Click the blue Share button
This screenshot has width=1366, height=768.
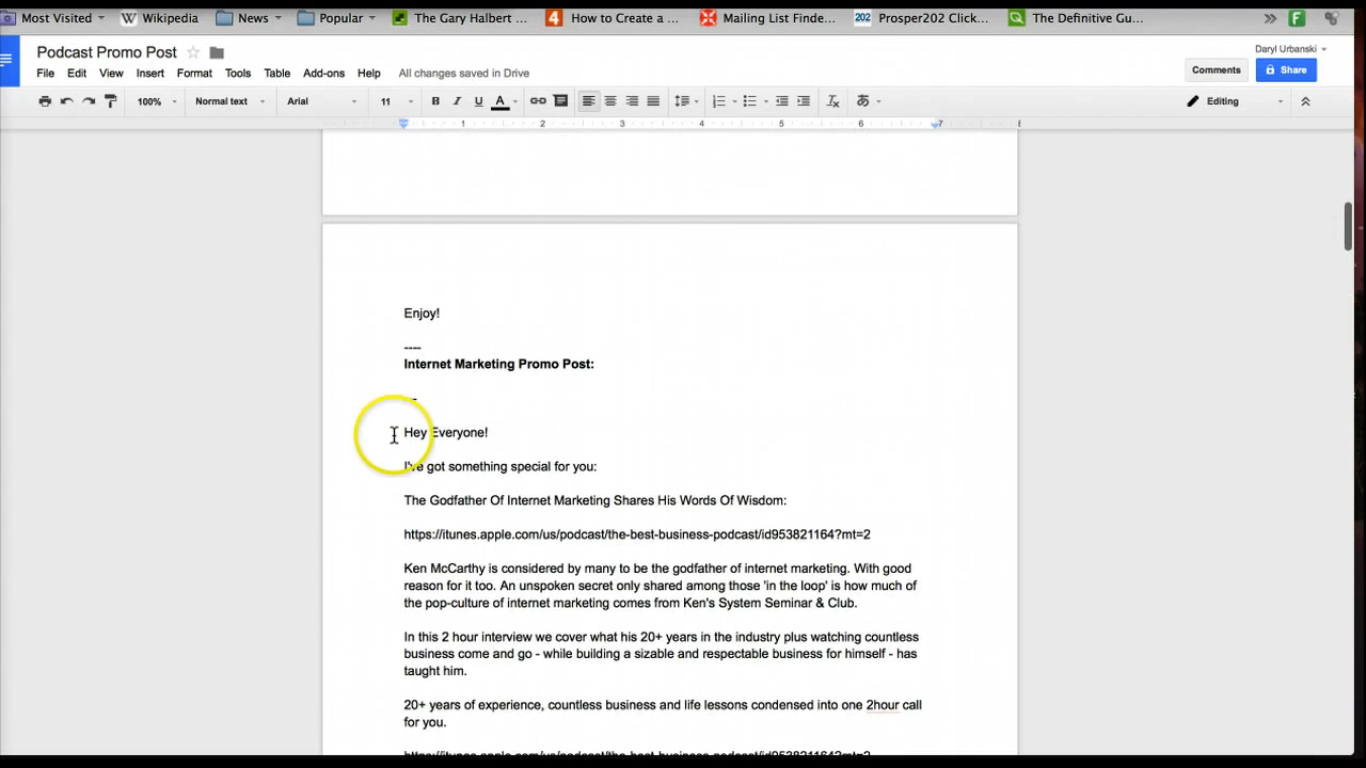(1286, 70)
